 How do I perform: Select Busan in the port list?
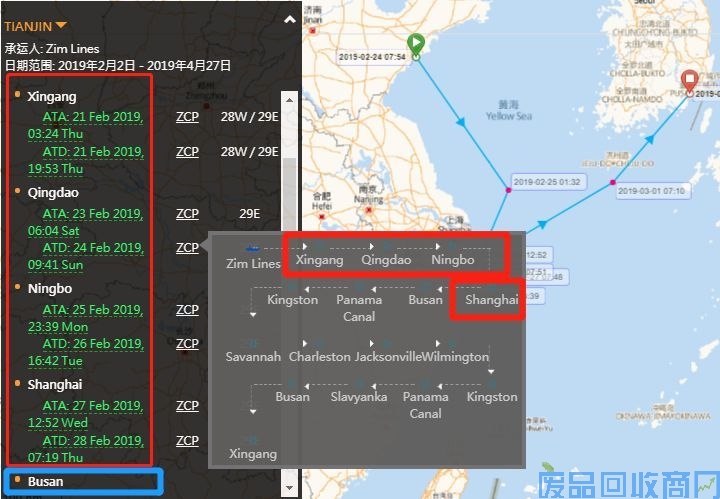45,482
